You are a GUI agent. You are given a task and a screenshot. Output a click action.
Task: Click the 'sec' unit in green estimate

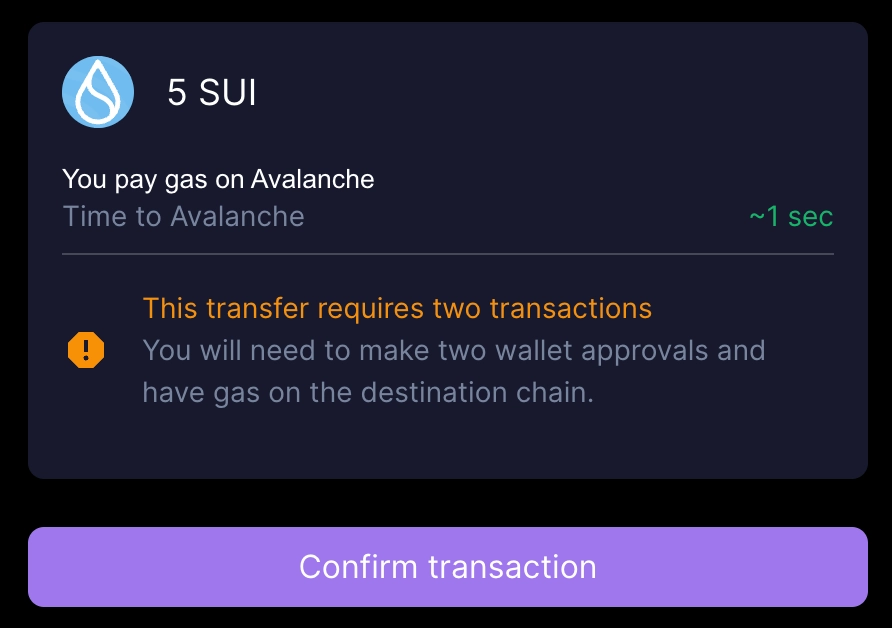pyautogui.click(x=811, y=217)
